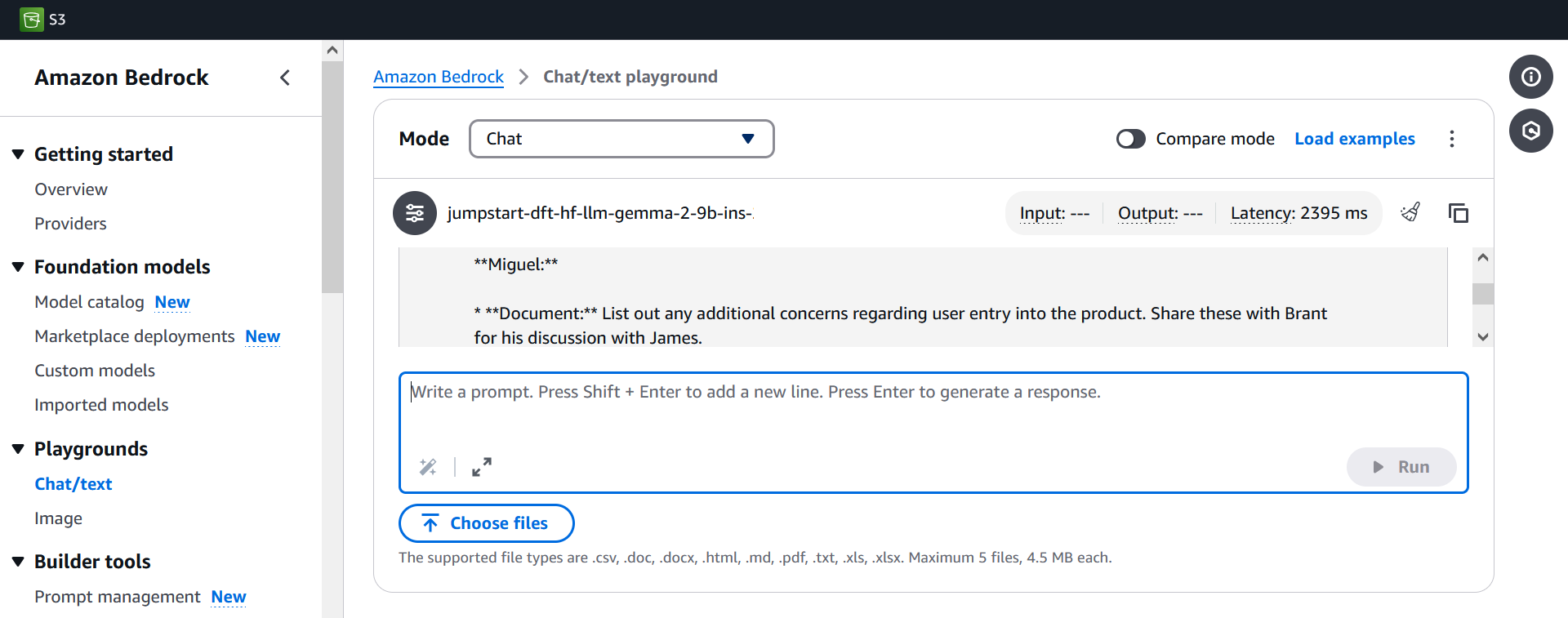The width and height of the screenshot is (1568, 618).
Task: Open Custom models page
Action: (x=95, y=371)
